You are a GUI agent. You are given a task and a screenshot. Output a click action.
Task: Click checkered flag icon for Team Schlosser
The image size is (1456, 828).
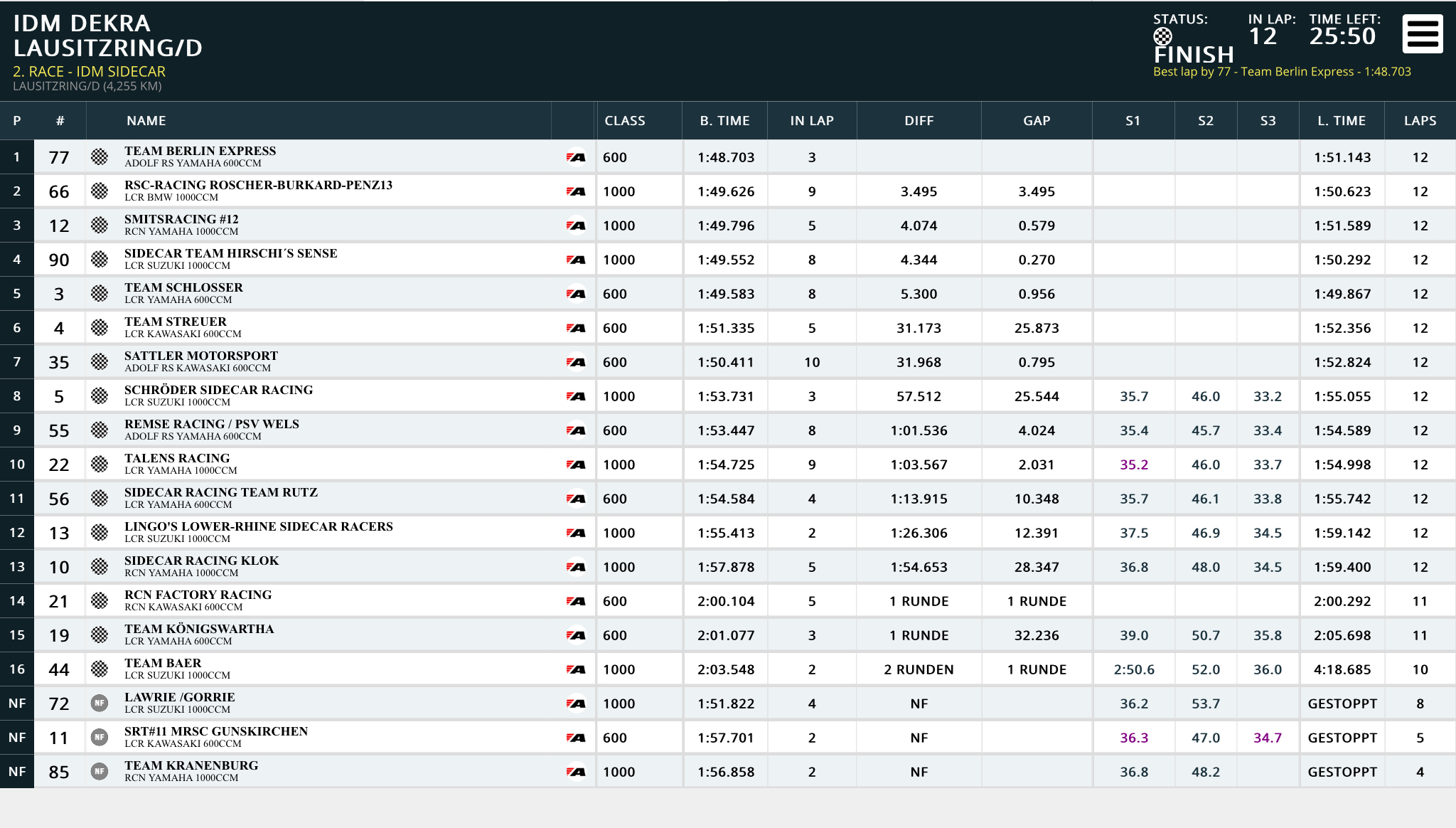point(100,294)
